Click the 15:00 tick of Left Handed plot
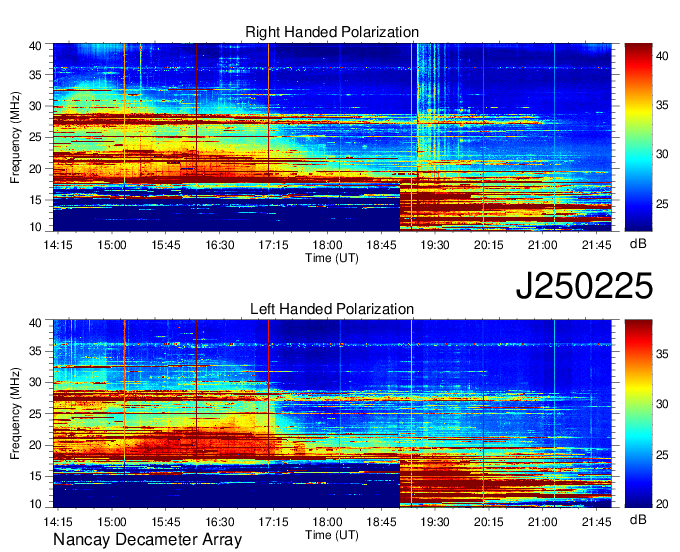 112,522
